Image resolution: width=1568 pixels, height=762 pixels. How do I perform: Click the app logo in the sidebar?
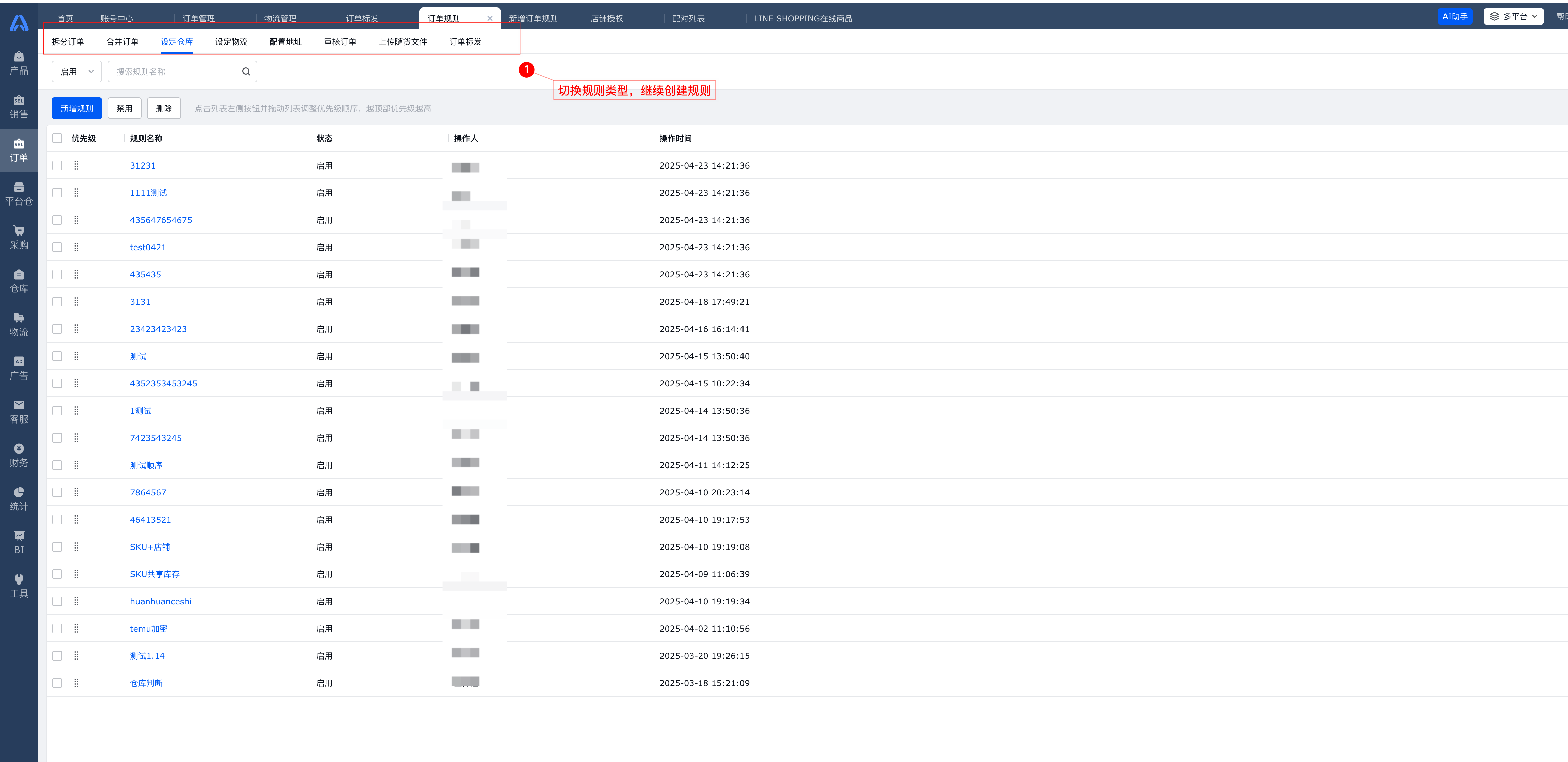coord(19,23)
